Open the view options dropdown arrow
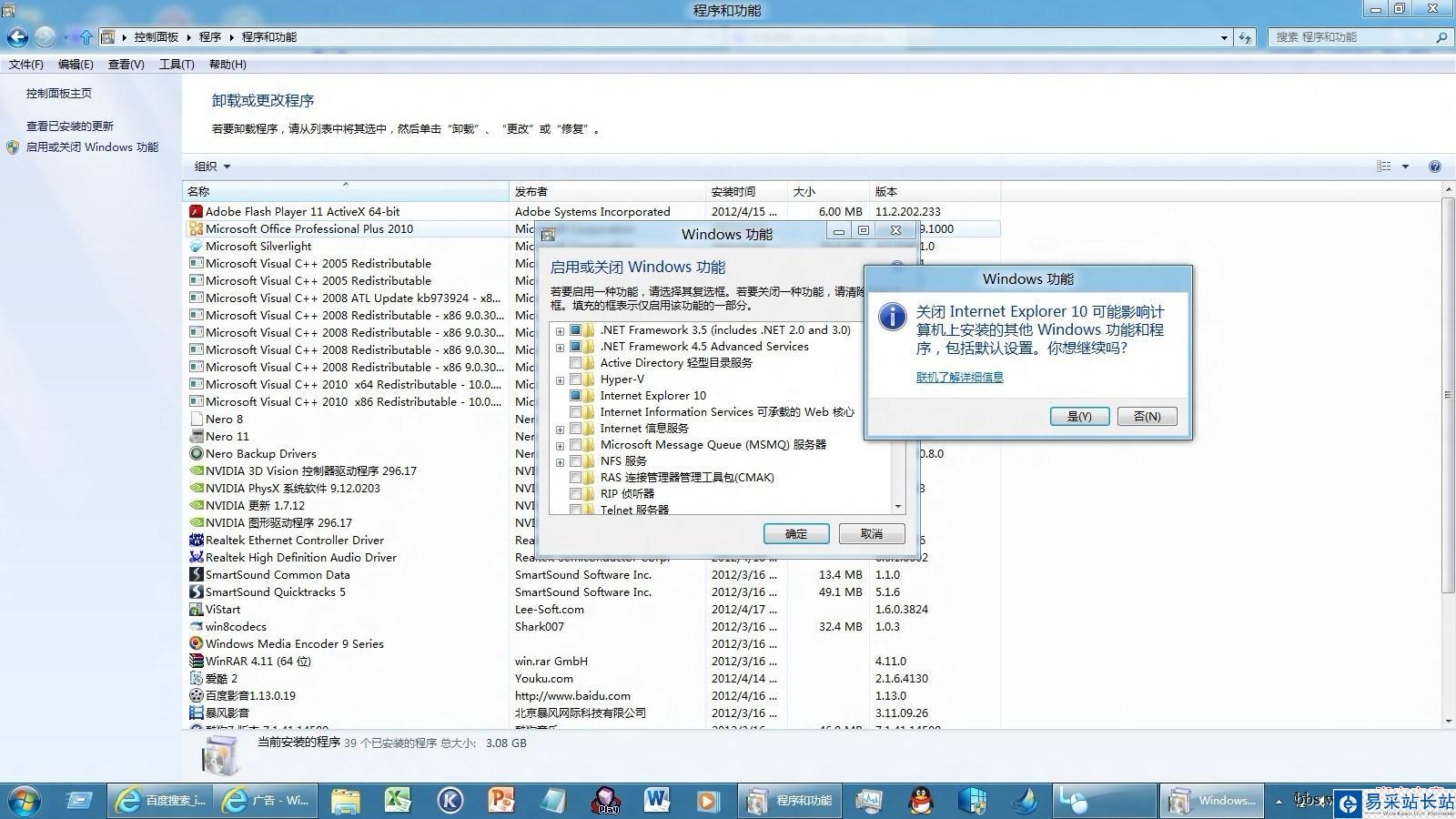This screenshot has width=1456, height=819. click(x=1405, y=167)
